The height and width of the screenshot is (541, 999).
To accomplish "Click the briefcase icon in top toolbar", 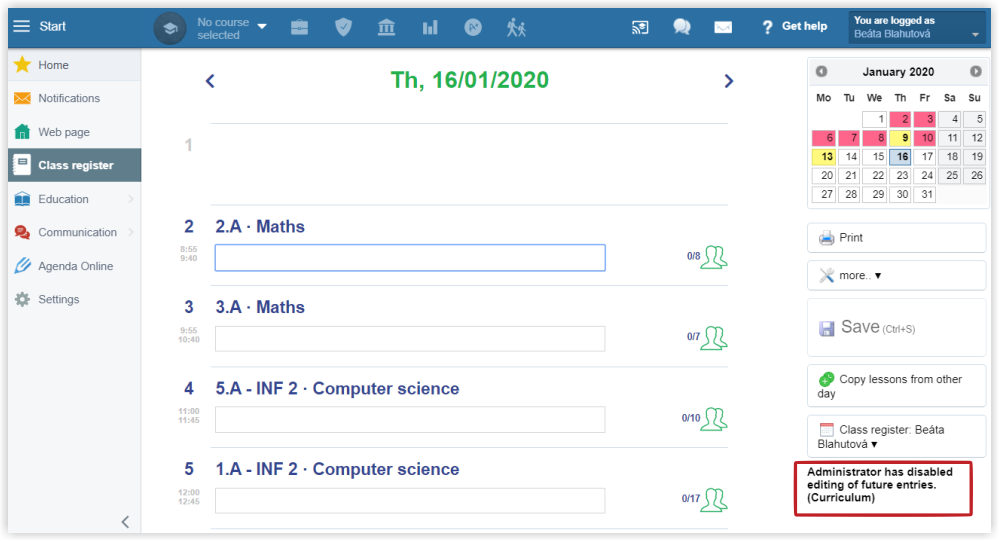I will point(300,27).
